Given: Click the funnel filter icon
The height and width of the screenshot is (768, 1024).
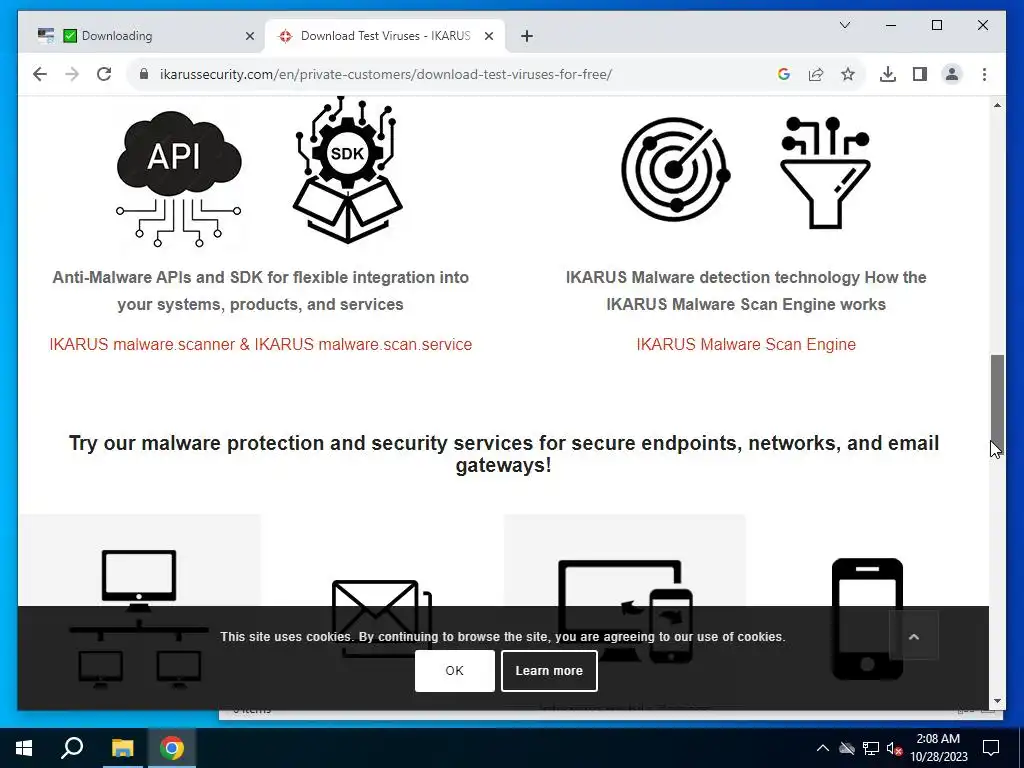Looking at the screenshot, I should (825, 172).
